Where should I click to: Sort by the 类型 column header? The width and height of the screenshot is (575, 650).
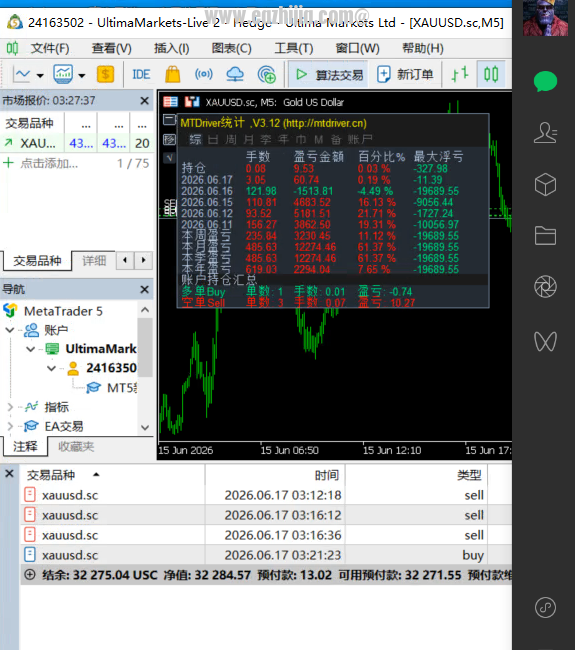pos(469,475)
